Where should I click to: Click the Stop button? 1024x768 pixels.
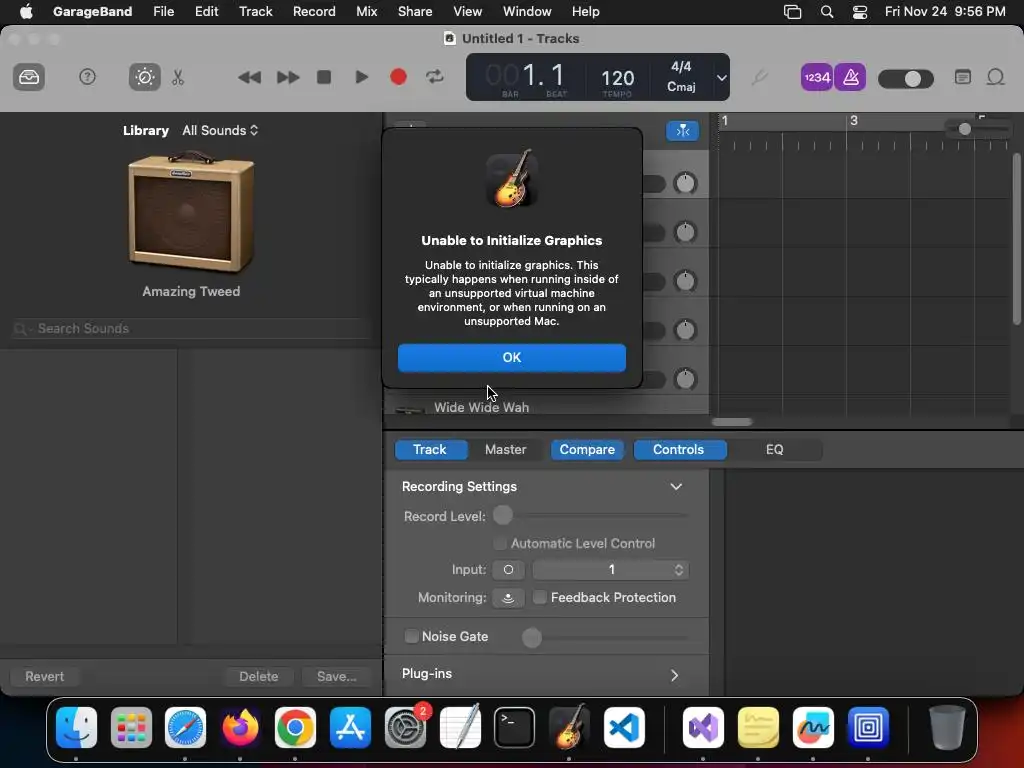324,77
